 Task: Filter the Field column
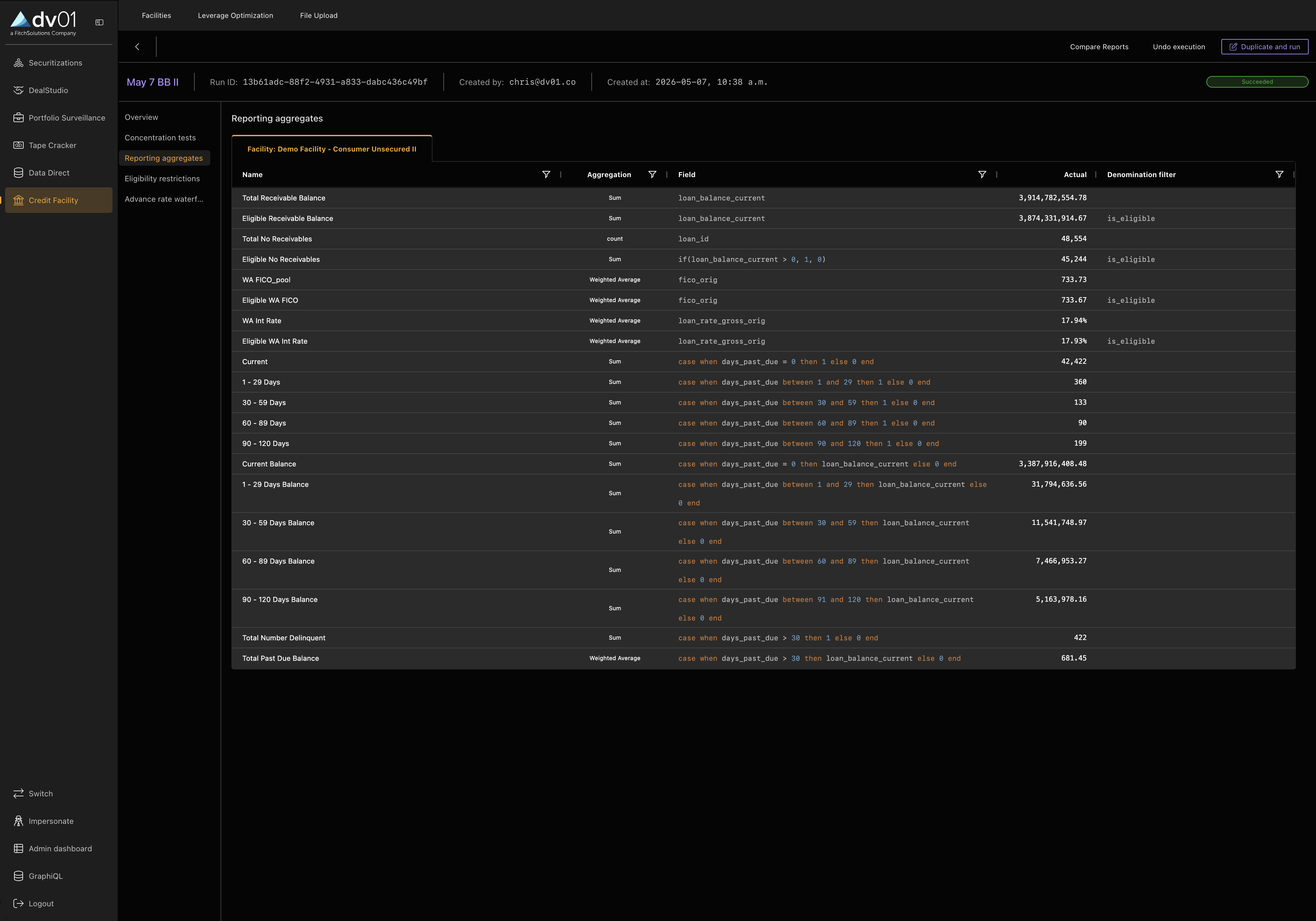coord(982,175)
